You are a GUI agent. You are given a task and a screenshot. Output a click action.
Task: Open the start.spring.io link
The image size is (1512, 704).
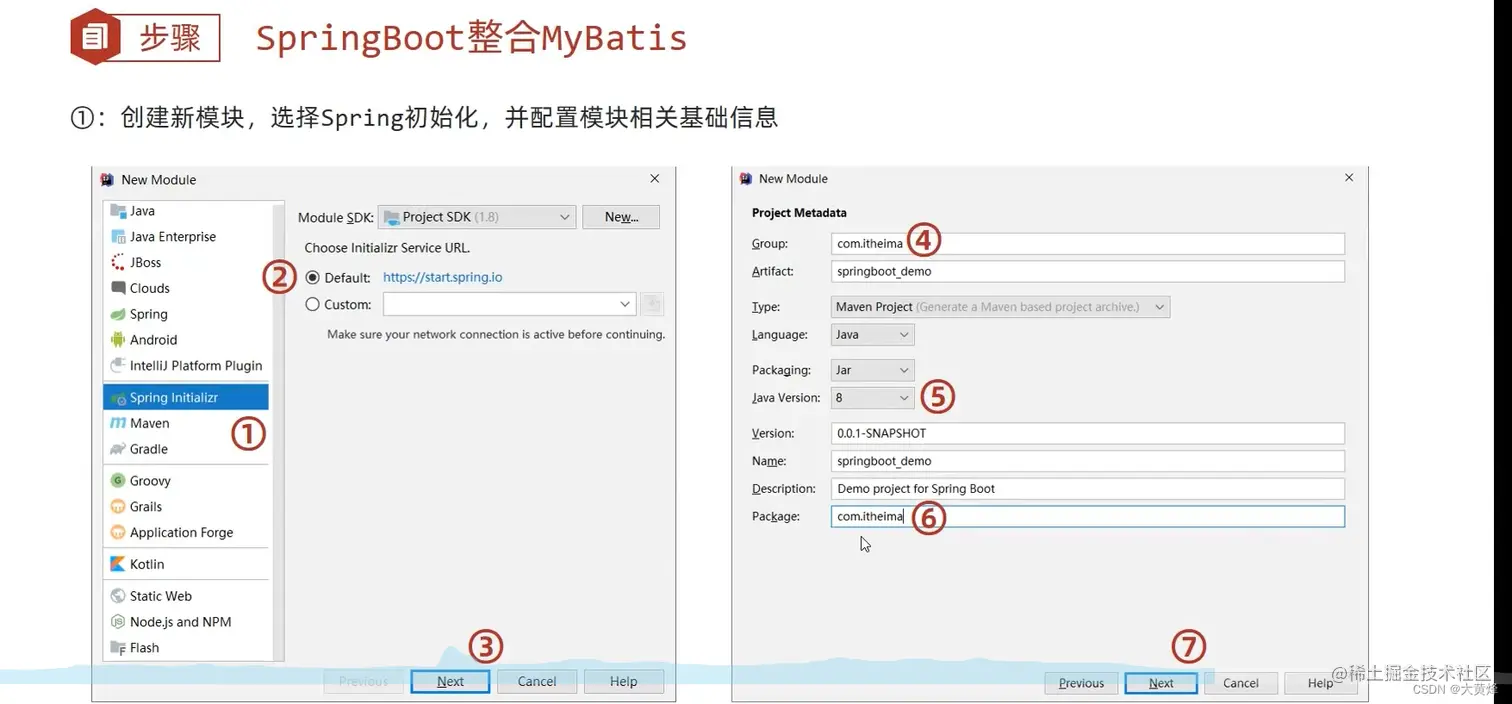pos(443,277)
